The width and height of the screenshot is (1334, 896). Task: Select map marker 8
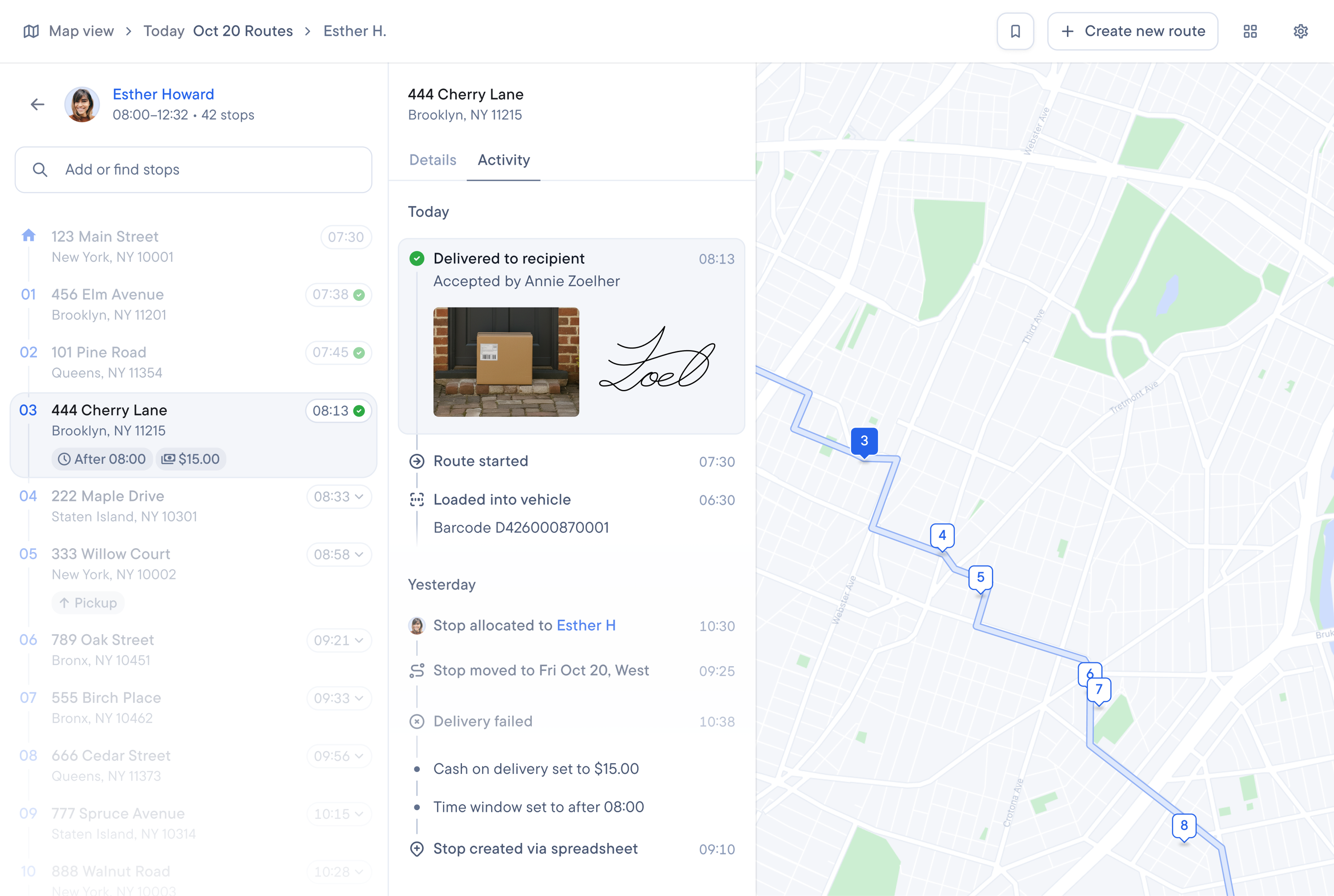[x=1184, y=828]
